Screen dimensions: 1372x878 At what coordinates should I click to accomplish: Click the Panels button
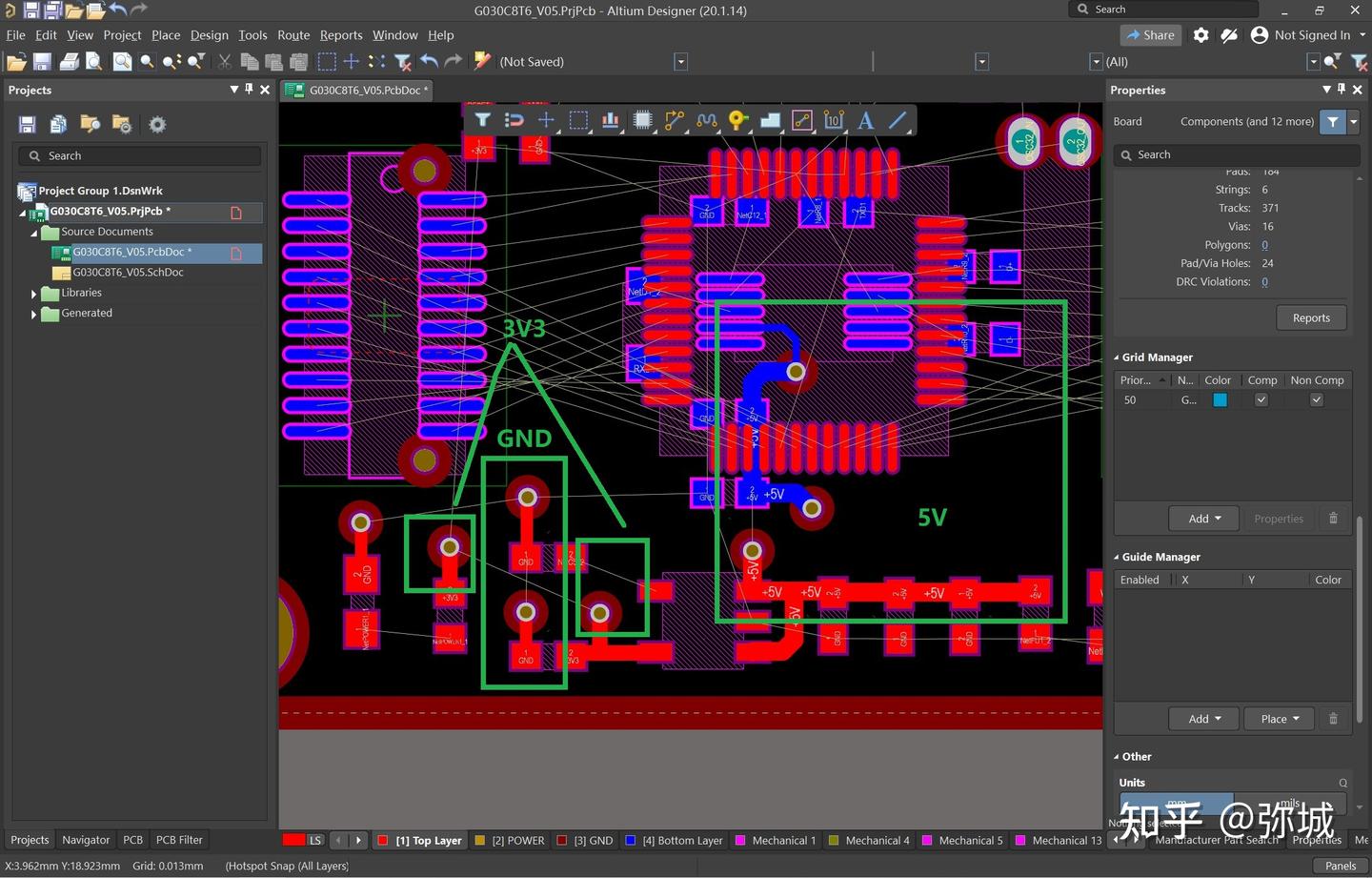point(1340,866)
